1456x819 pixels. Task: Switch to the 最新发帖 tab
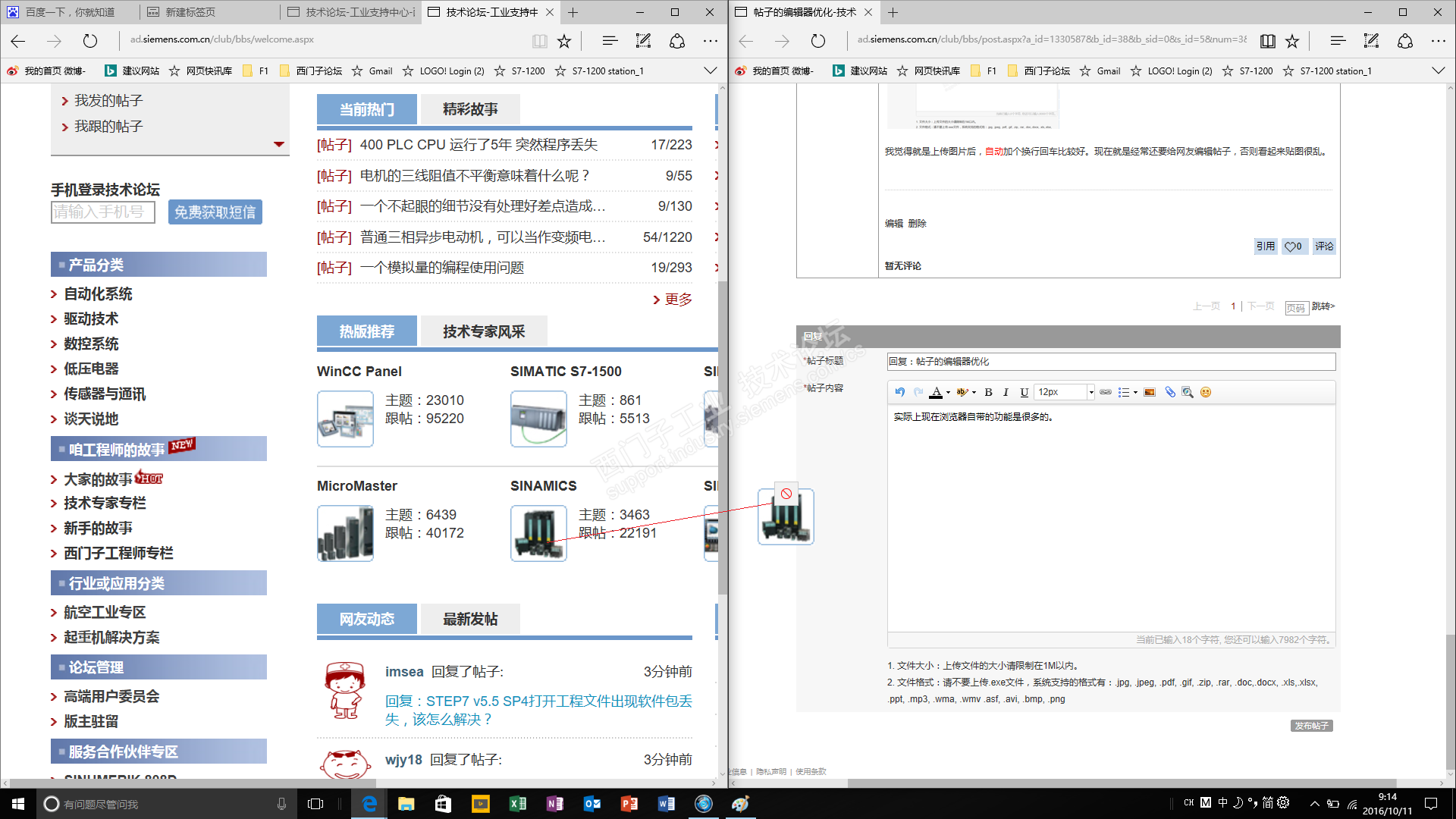[x=470, y=619]
